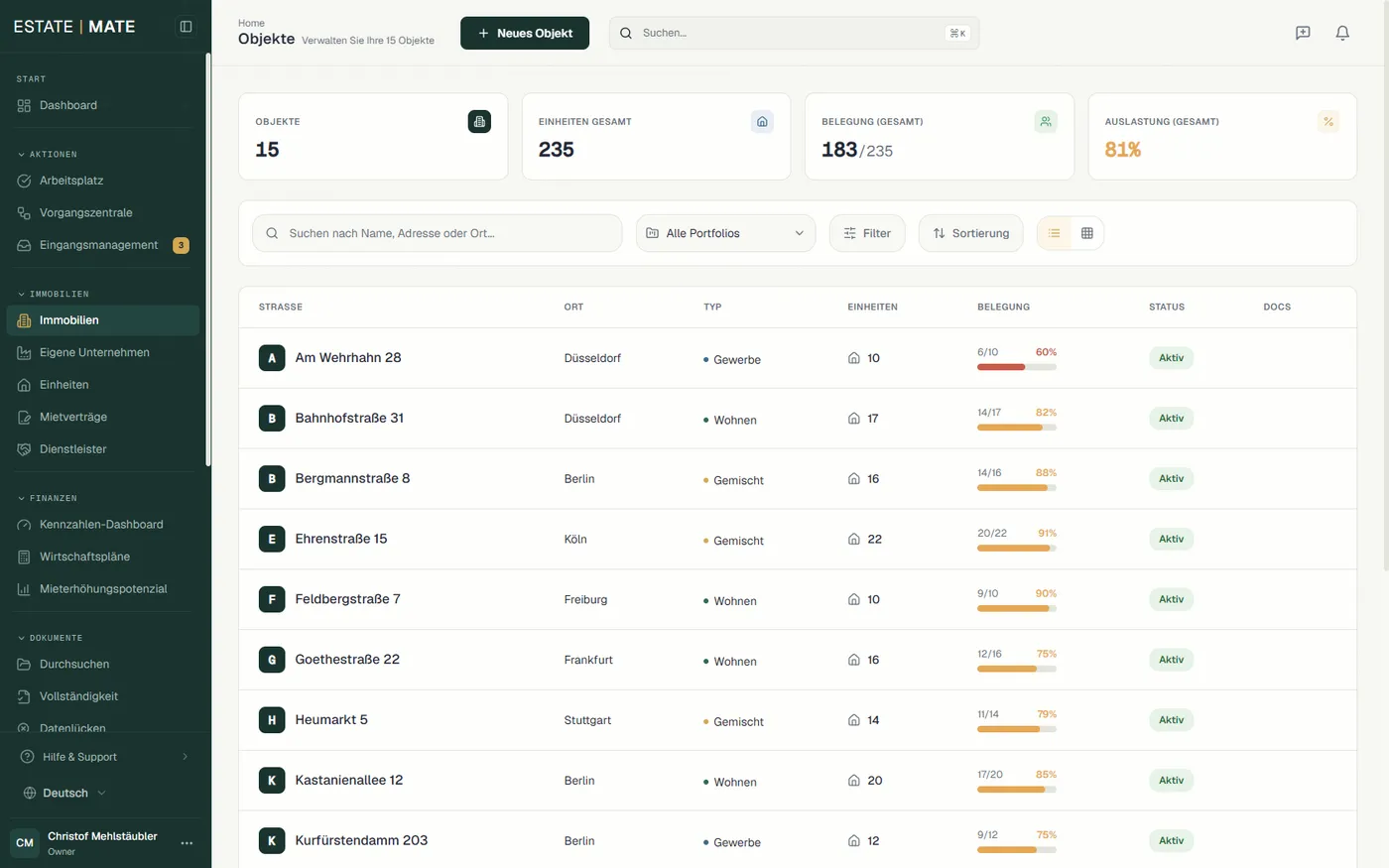Collapse the Finanzen sidebar section
This screenshot has width=1389, height=868.
[x=48, y=498]
